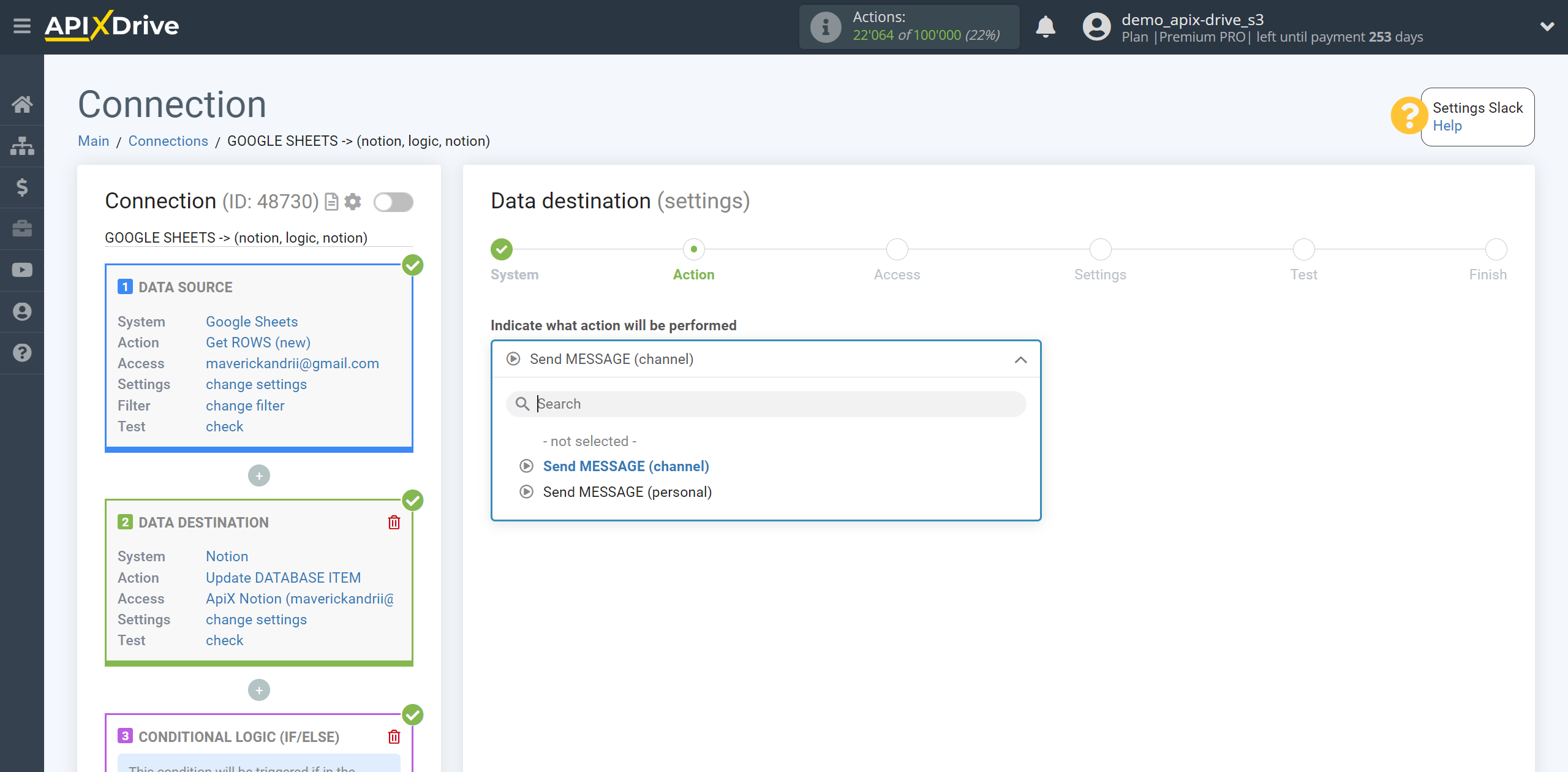1568x772 pixels.
Task: Open notifications bell
Action: click(x=1046, y=27)
